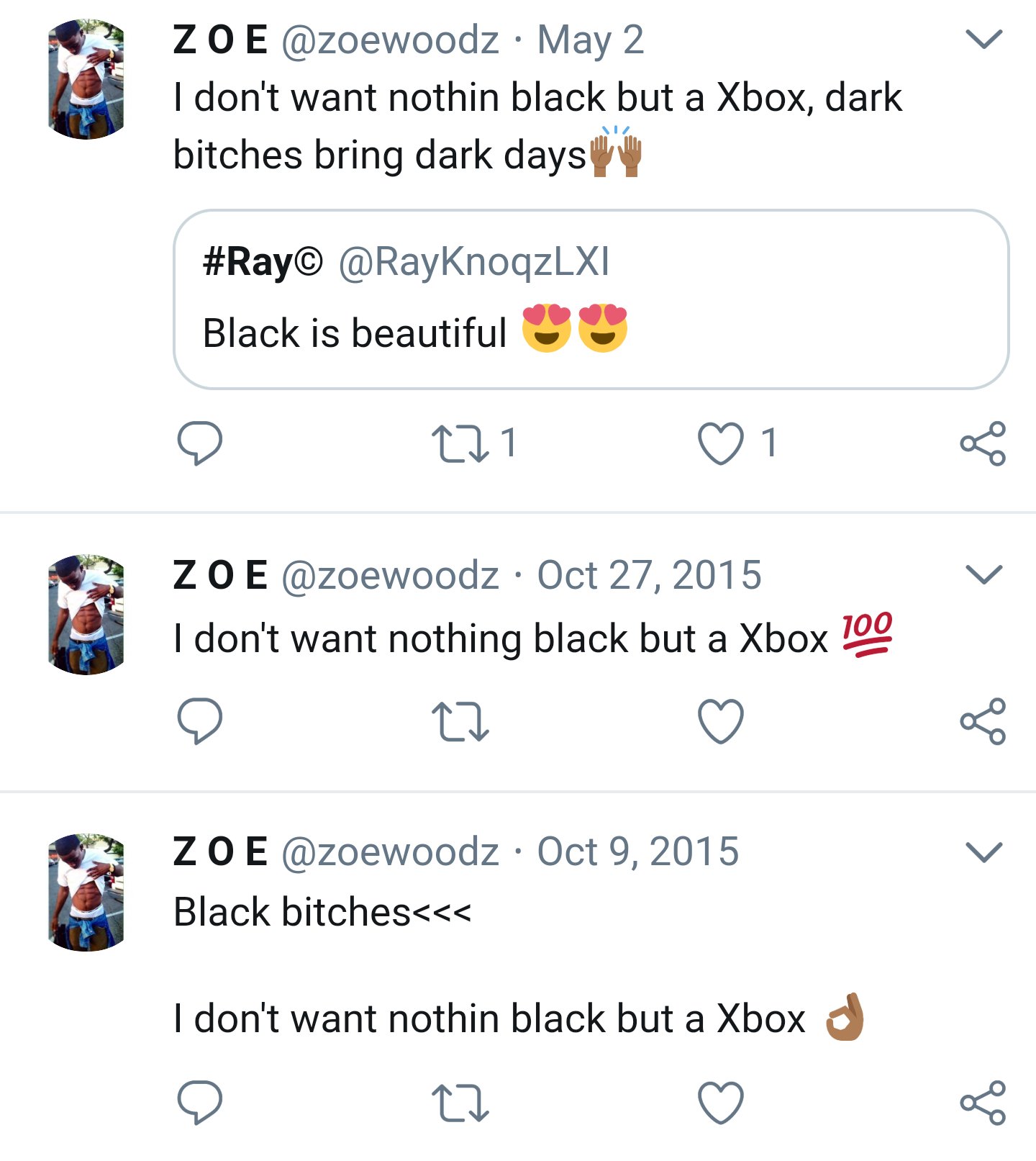Reply to the Oct 27, 2015 tweet

(x=199, y=720)
